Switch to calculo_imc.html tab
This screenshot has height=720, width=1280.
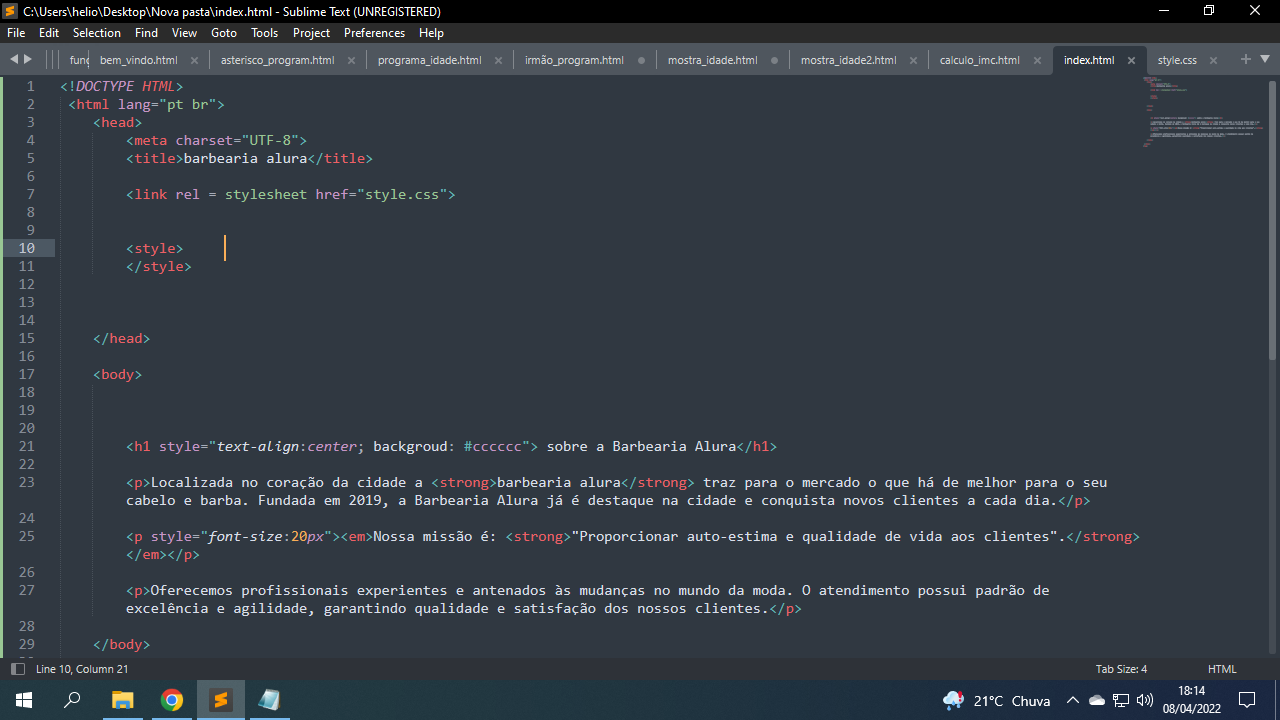click(x=979, y=60)
